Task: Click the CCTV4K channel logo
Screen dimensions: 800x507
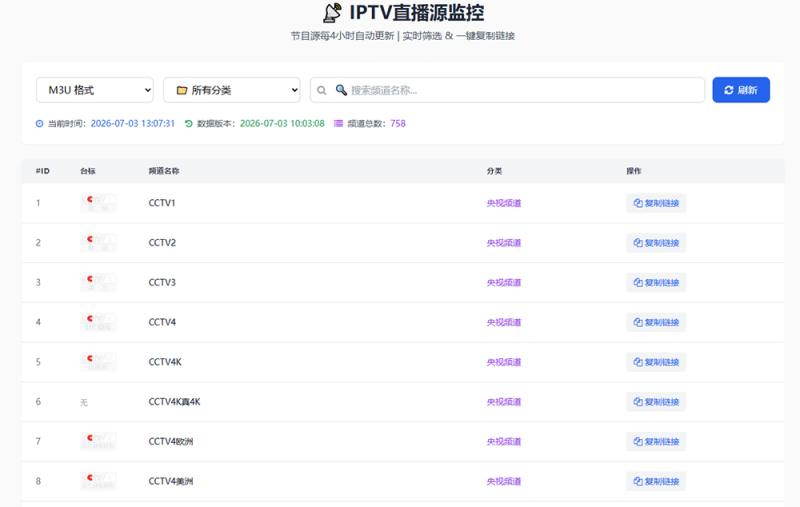Action: click(98, 362)
